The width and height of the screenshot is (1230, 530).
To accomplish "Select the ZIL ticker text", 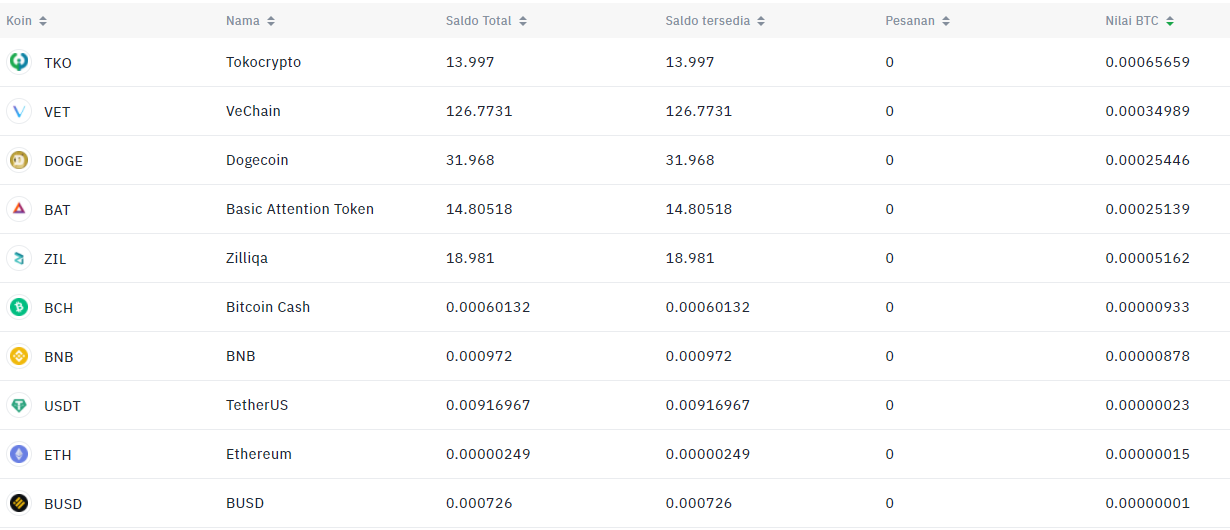I will coord(55,259).
